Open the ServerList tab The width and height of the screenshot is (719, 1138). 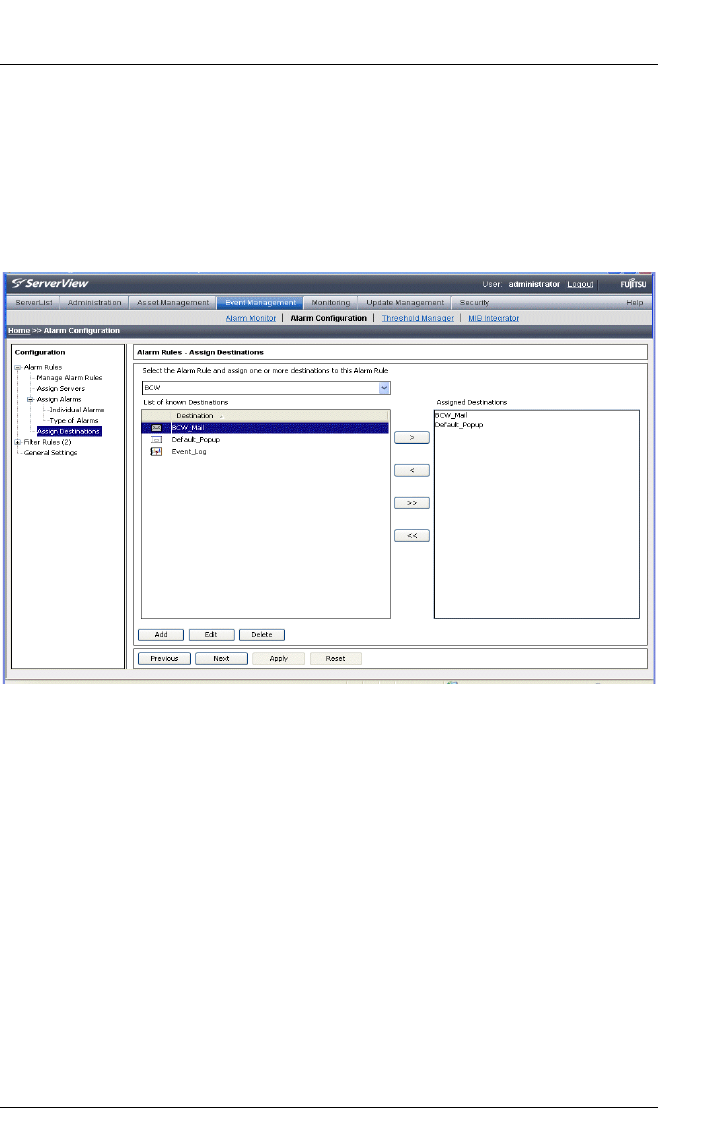click(34, 303)
